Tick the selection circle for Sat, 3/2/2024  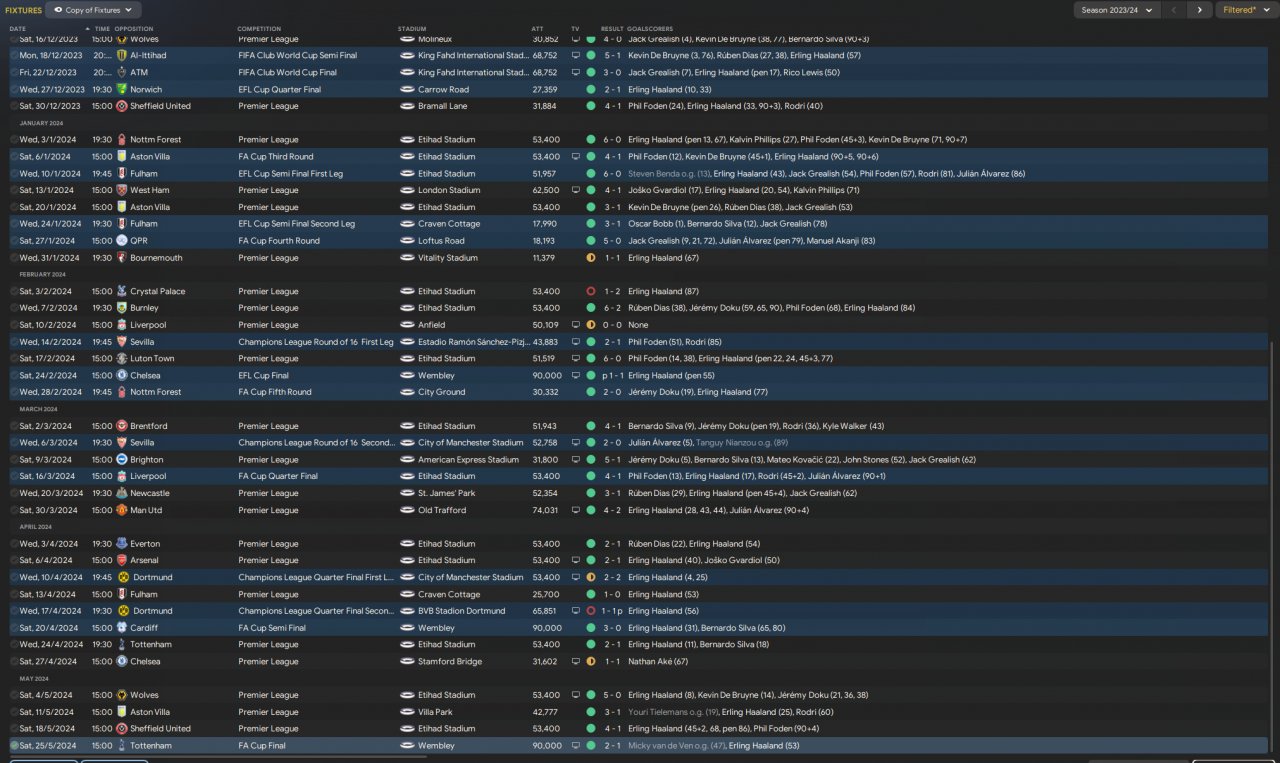(x=14, y=291)
